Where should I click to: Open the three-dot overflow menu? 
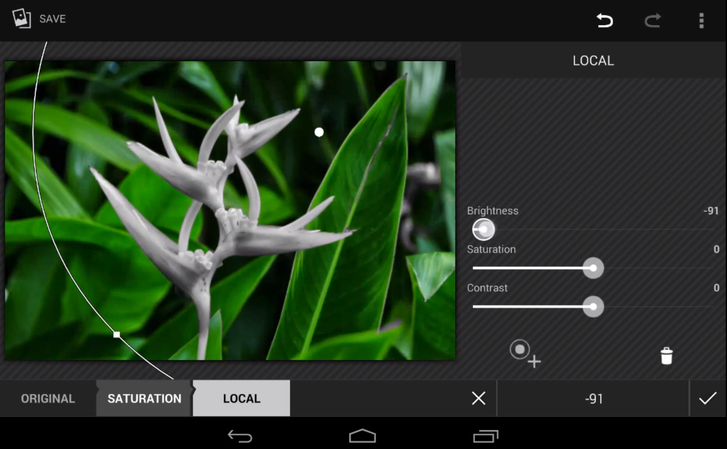click(x=701, y=20)
